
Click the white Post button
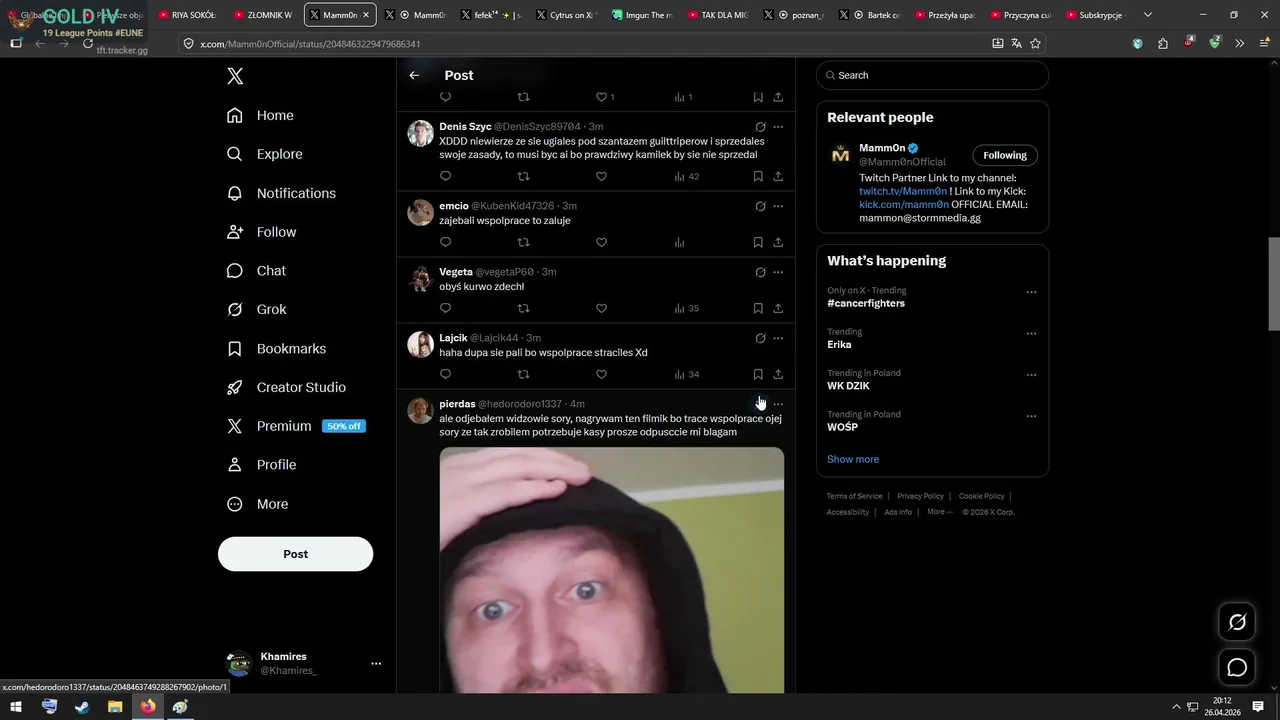[295, 554]
